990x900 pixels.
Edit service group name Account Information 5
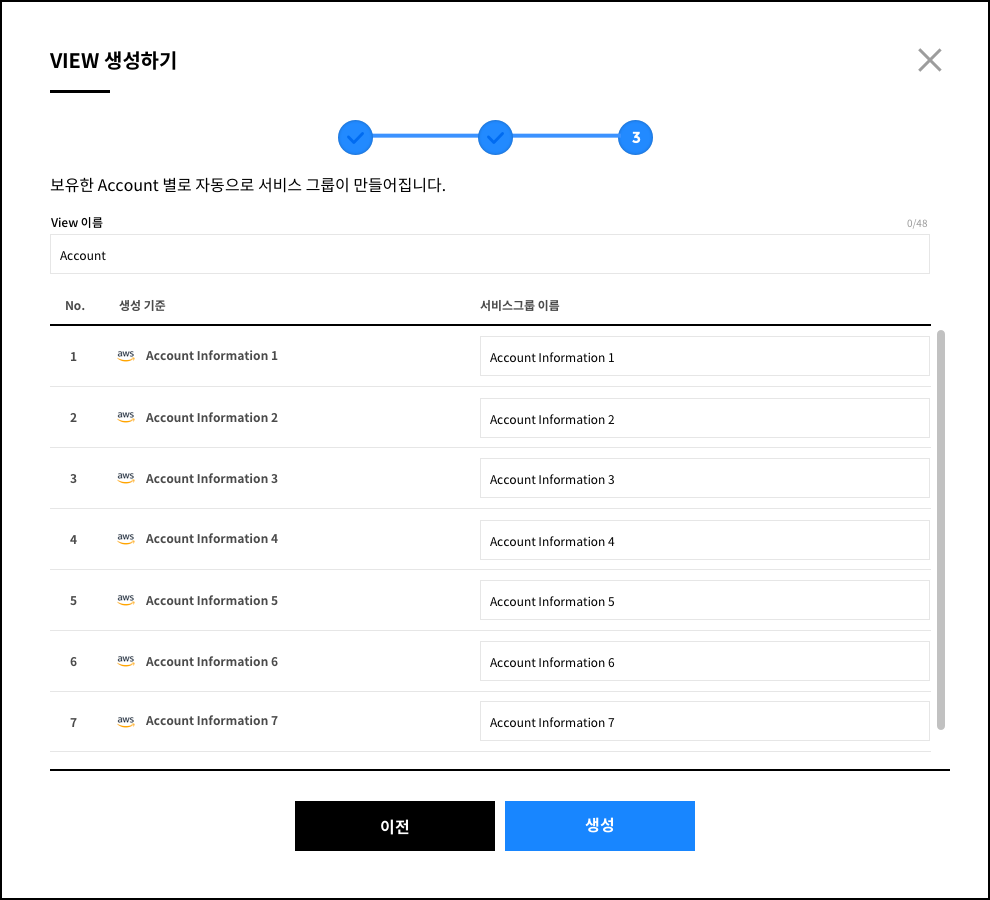tap(704, 601)
